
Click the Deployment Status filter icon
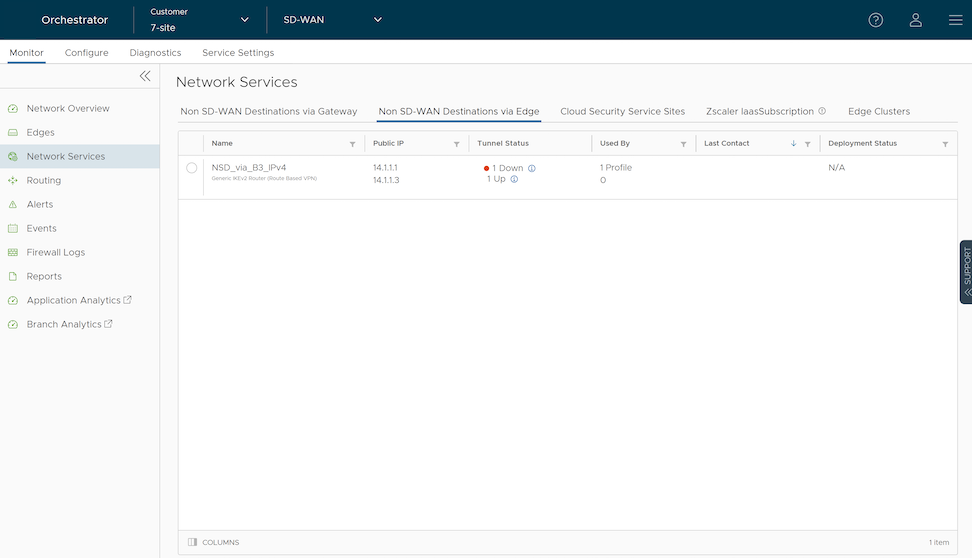point(945,144)
